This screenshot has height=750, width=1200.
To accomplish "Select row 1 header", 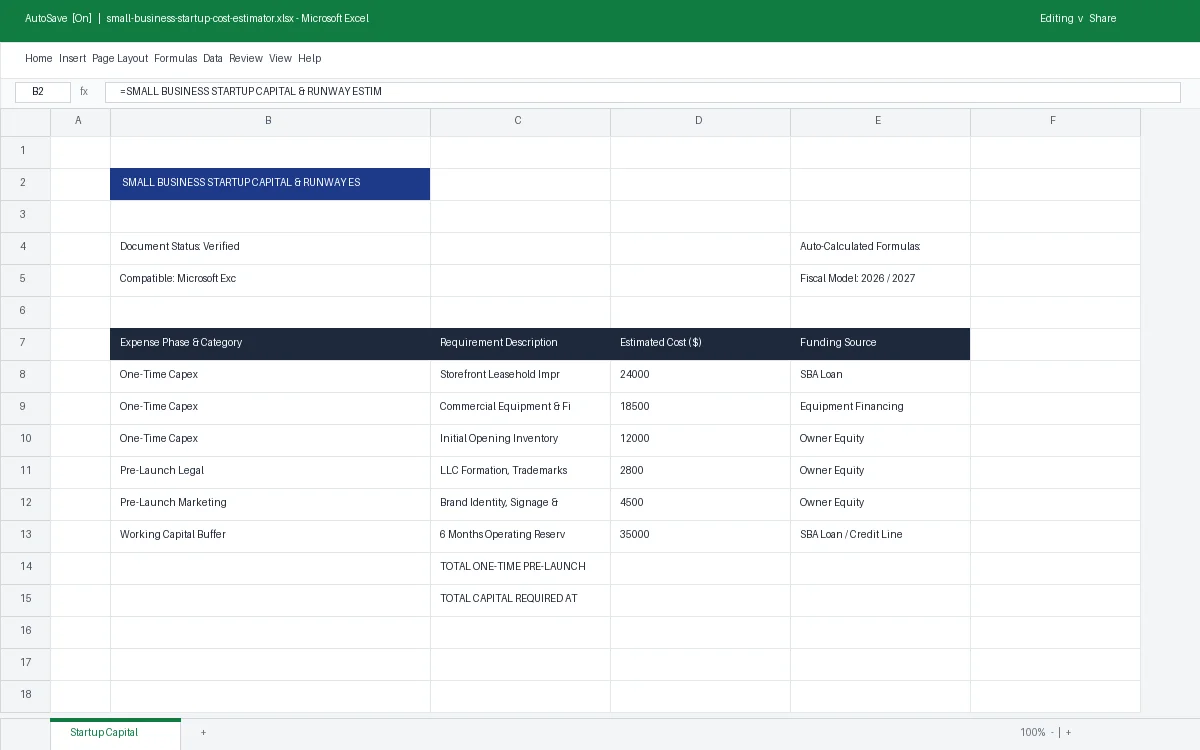I will [x=25, y=152].
